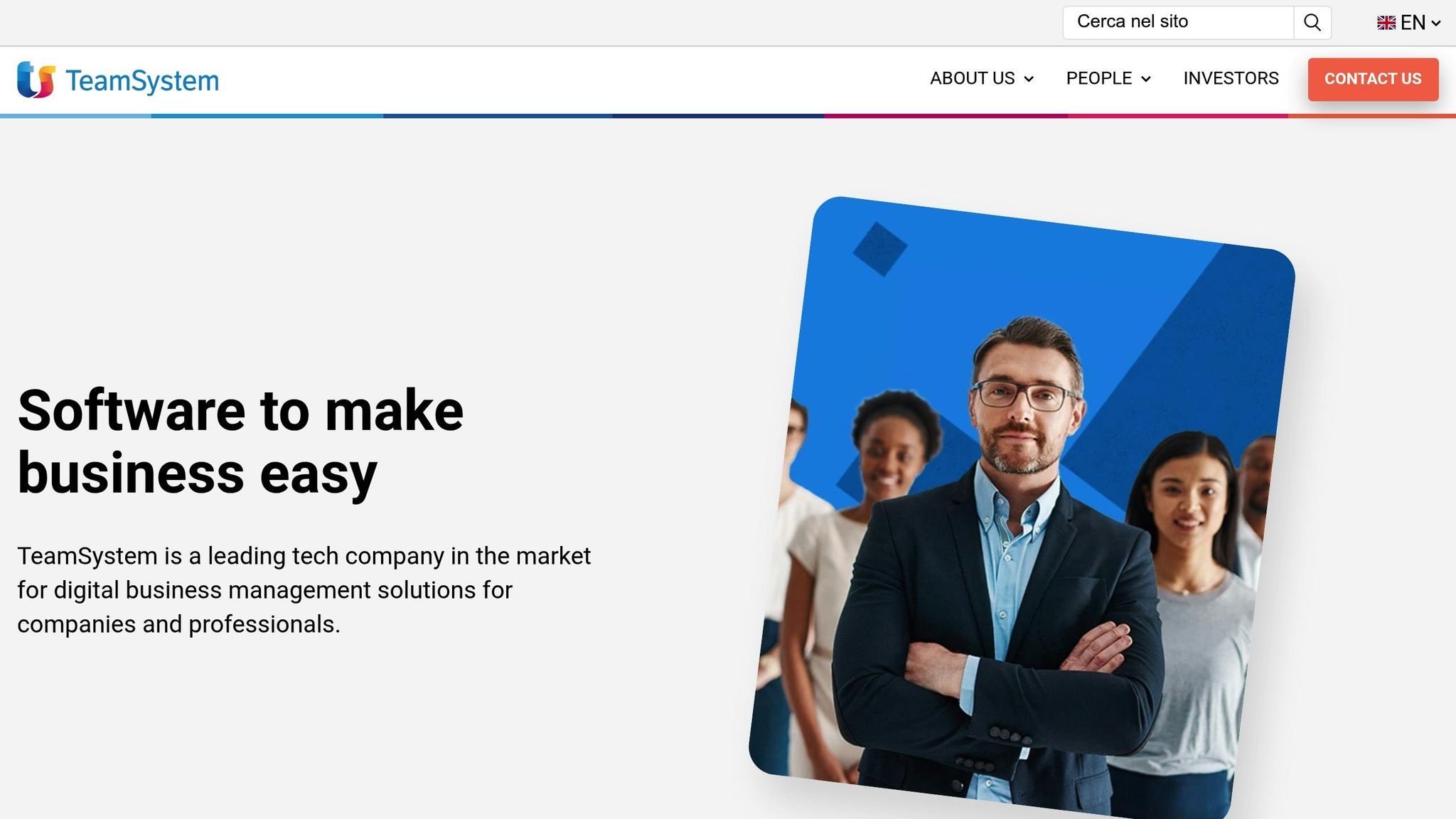Go to the INVESTORS page
Screen dimensions: 1456x819
[x=1231, y=78]
